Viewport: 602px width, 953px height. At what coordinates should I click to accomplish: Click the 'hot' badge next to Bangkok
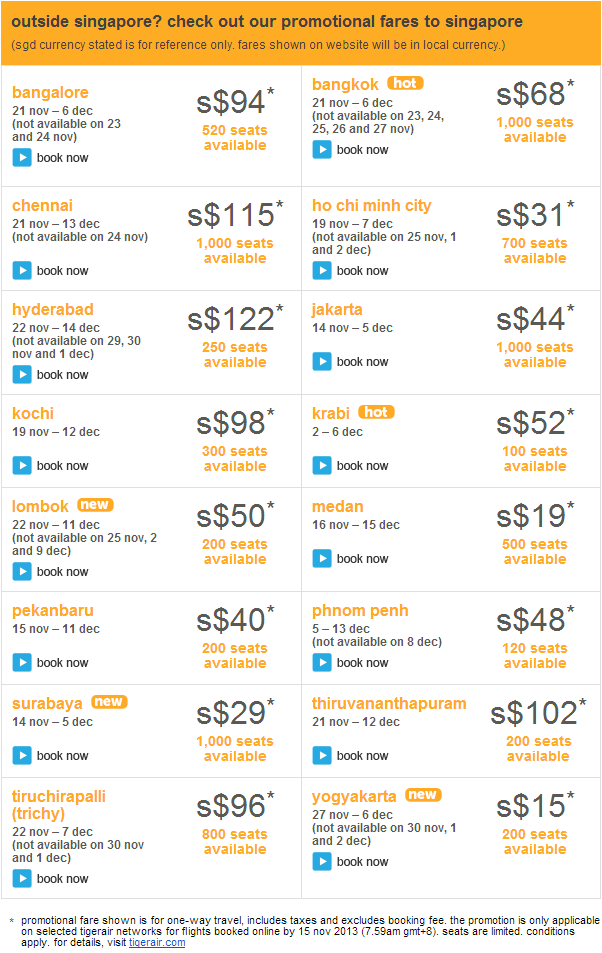tap(406, 83)
